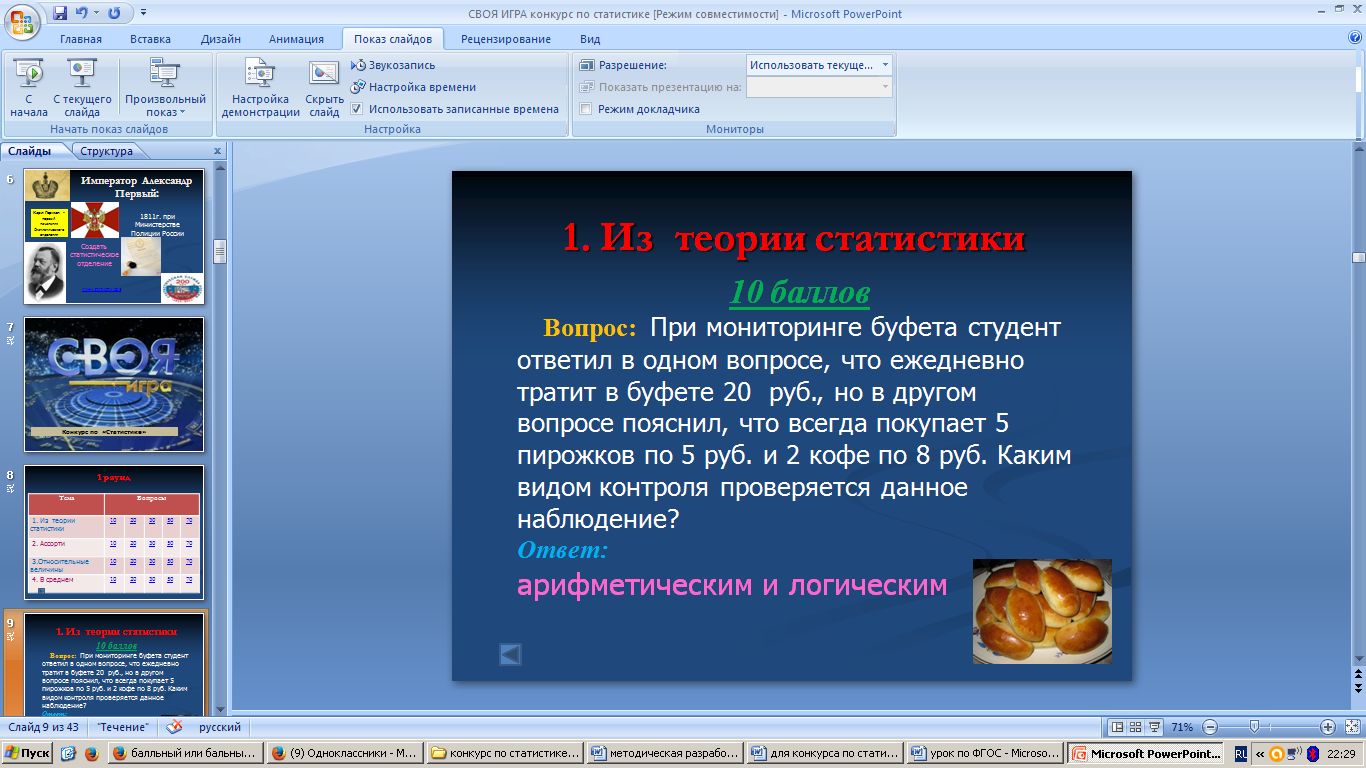
Task: Customize the Quick Access Toolbar dropdown
Action: tap(143, 13)
